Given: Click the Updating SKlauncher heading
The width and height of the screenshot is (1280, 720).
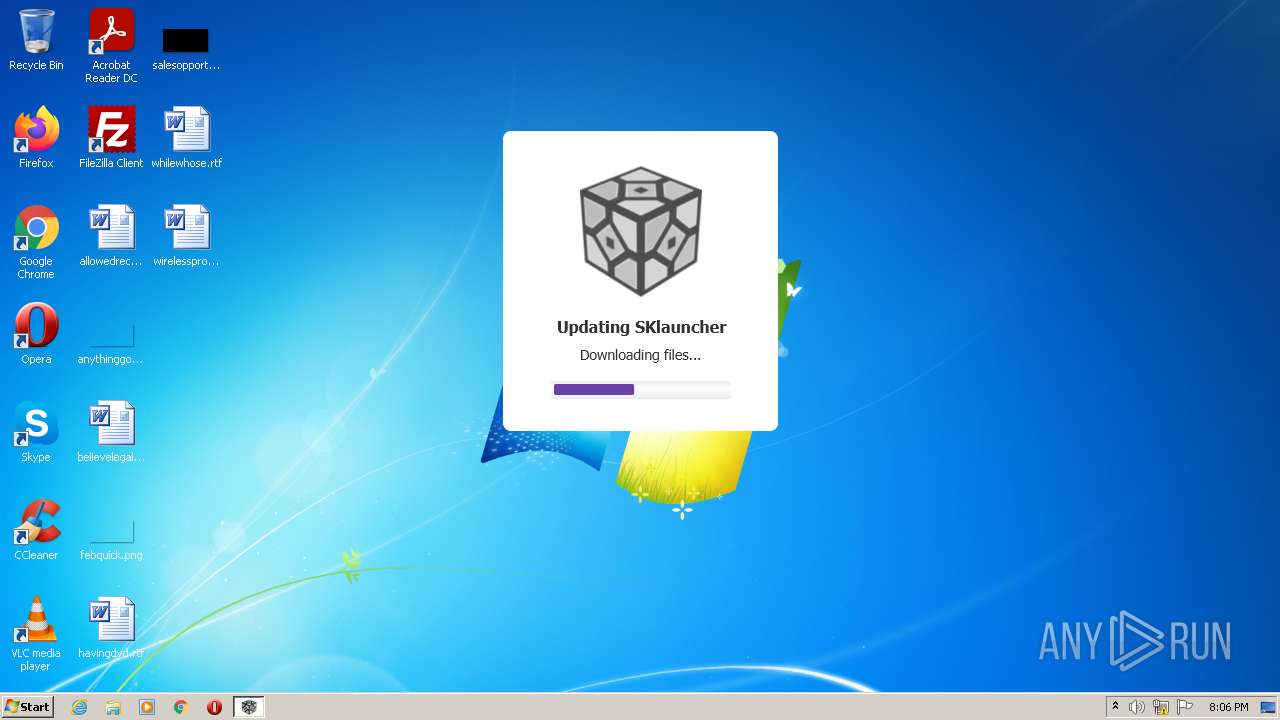Looking at the screenshot, I should (641, 327).
